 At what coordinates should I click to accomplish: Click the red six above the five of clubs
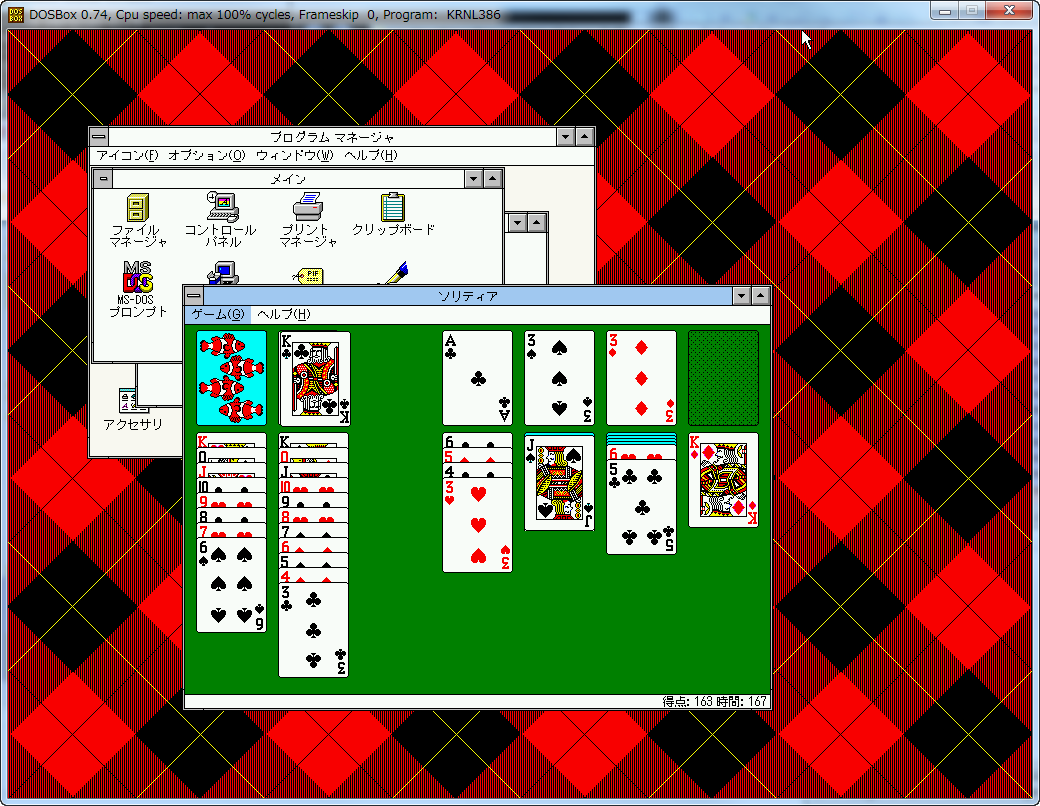click(641, 452)
